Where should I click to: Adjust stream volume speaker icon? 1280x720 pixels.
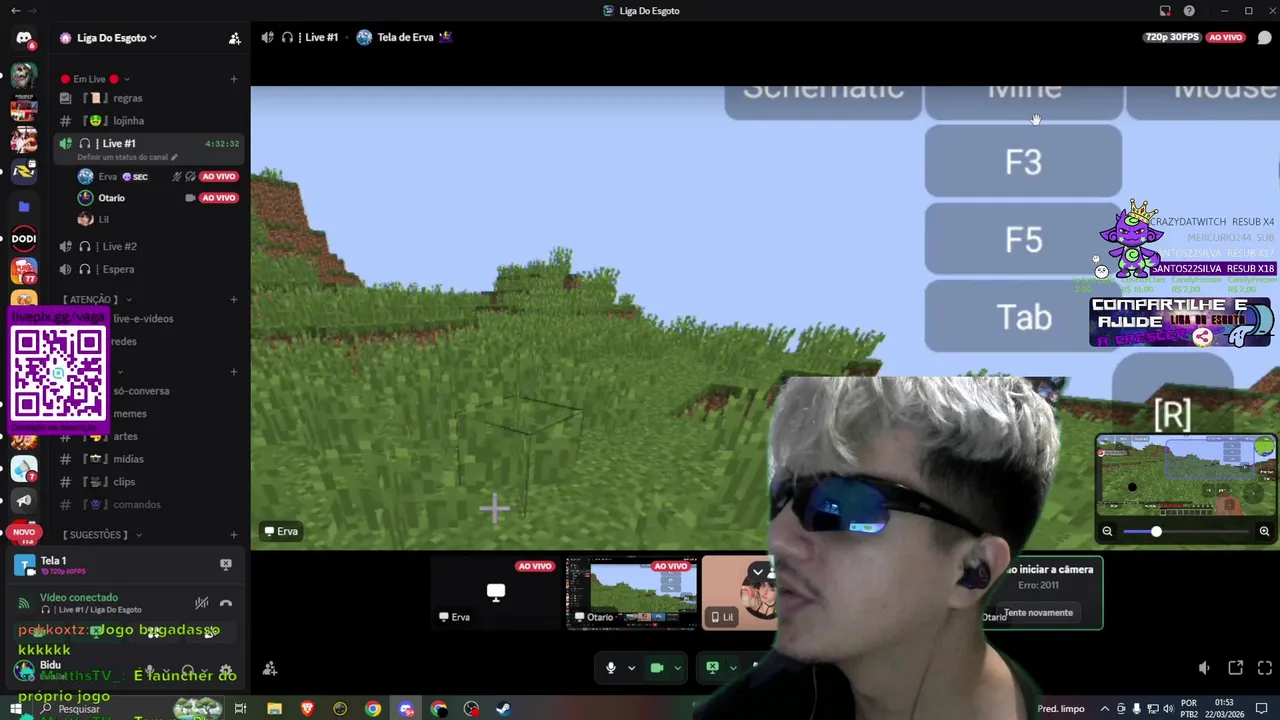[1204, 668]
